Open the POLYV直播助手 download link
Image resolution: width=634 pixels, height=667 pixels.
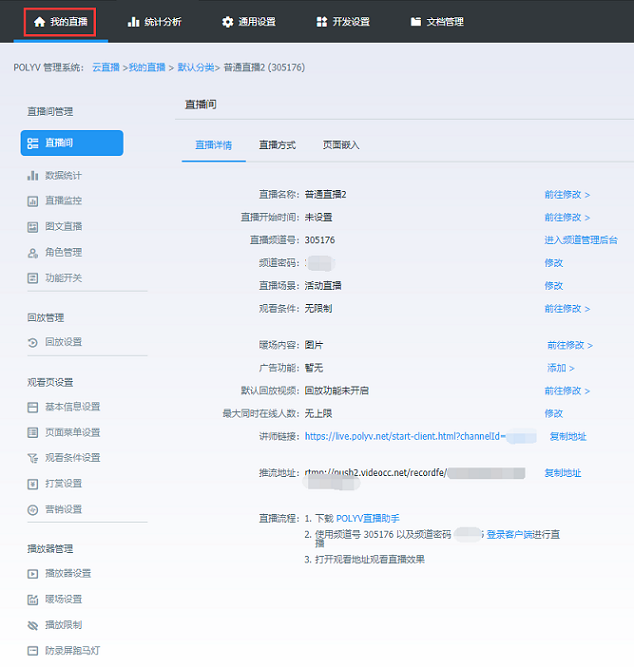point(367,519)
